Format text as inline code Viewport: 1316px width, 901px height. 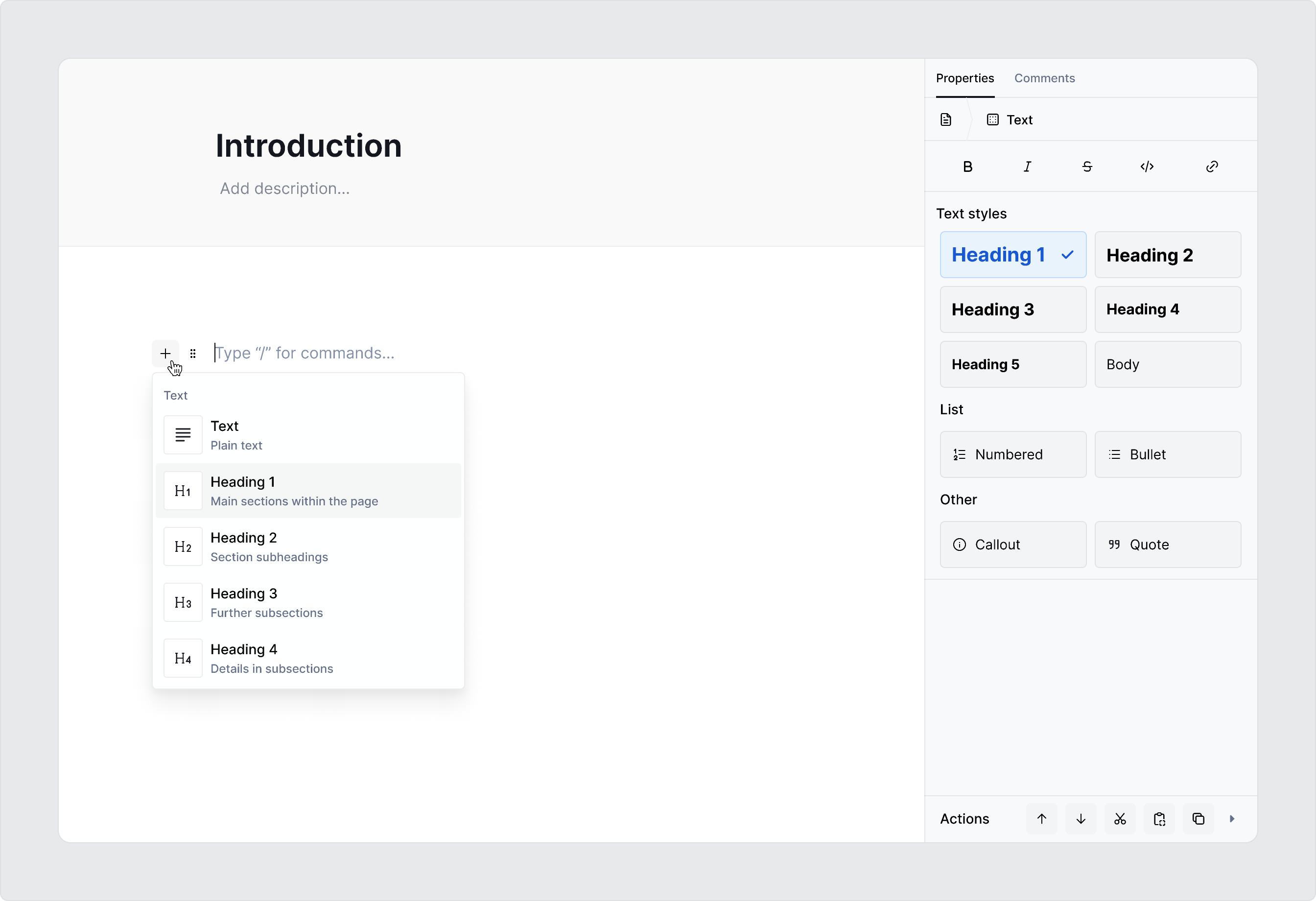tap(1147, 166)
